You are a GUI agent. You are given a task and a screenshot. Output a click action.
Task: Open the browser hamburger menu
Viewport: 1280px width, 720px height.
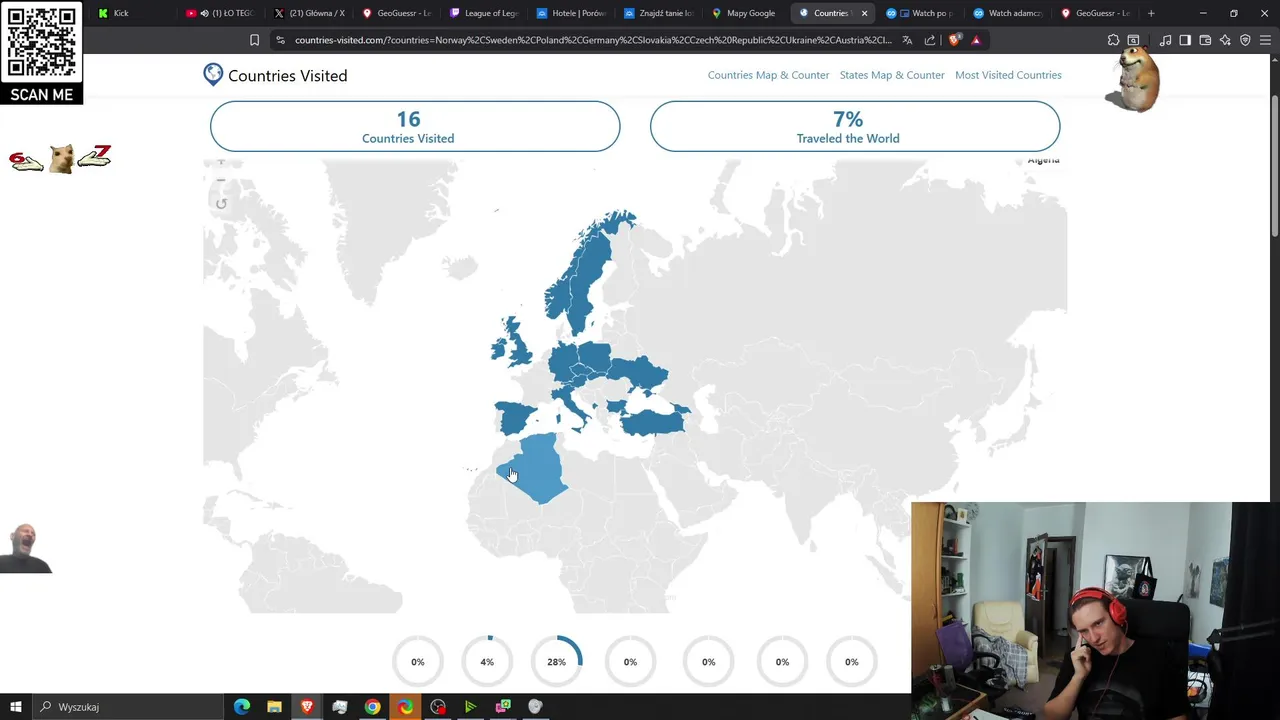pos(1265,40)
